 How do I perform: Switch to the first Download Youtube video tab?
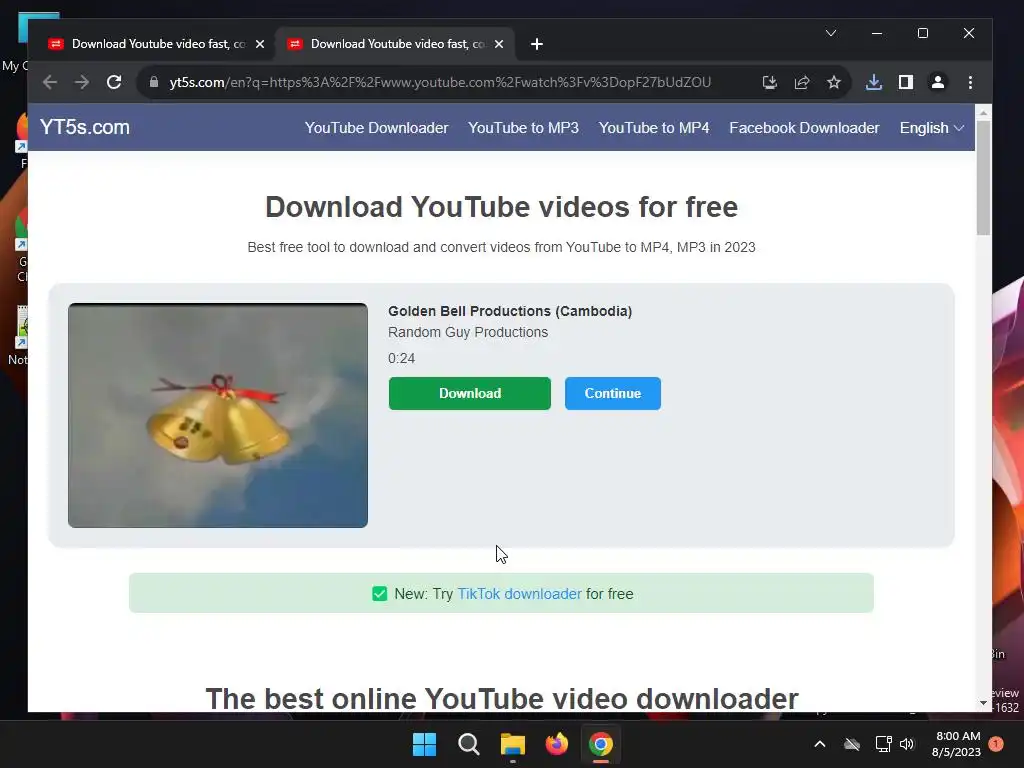(x=156, y=44)
